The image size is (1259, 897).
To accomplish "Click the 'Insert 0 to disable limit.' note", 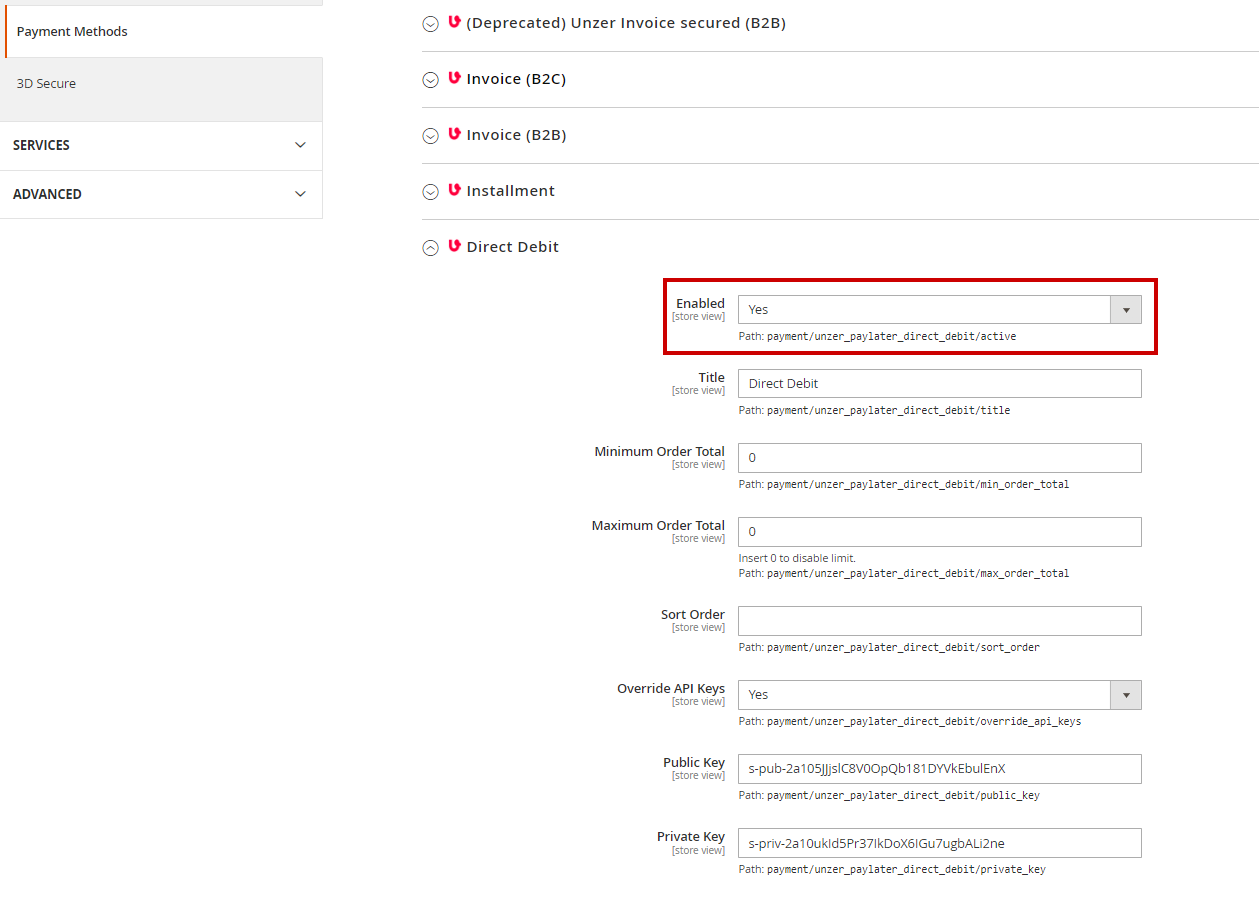I will tap(797, 558).
